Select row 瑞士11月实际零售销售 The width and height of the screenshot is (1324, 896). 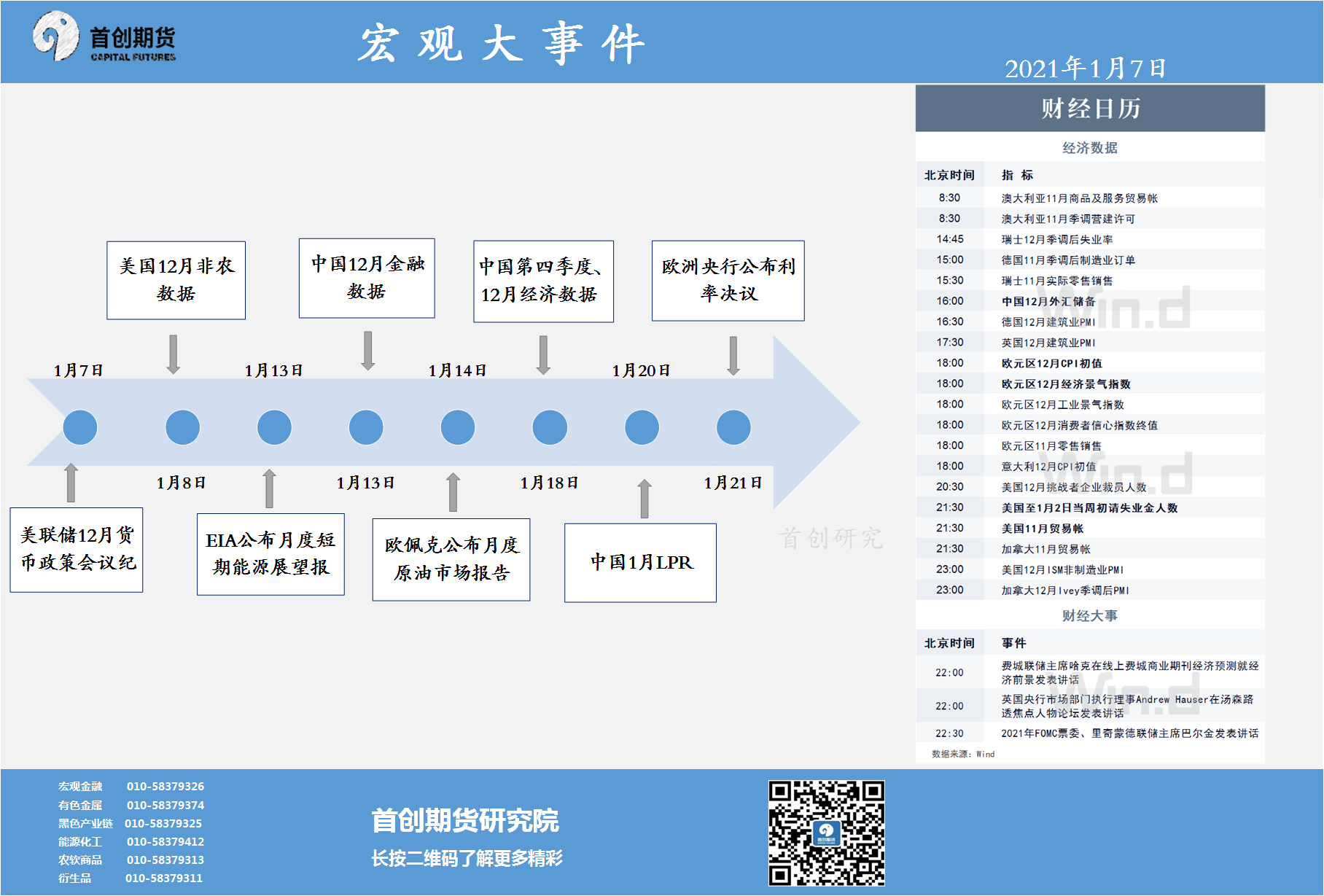point(1090,281)
